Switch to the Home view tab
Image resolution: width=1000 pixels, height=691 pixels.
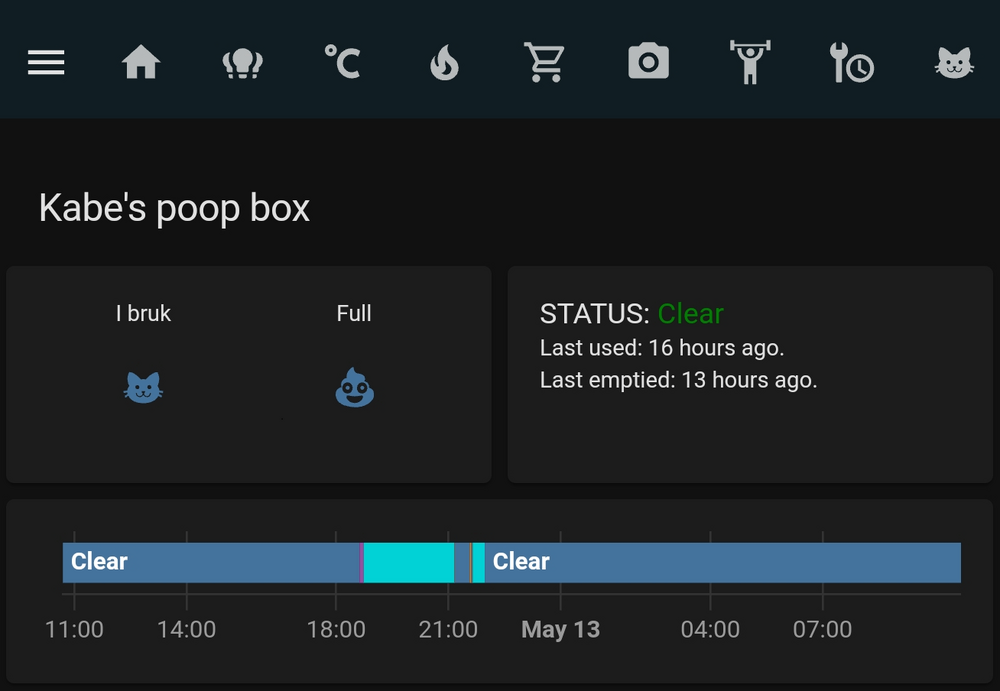[x=141, y=63]
